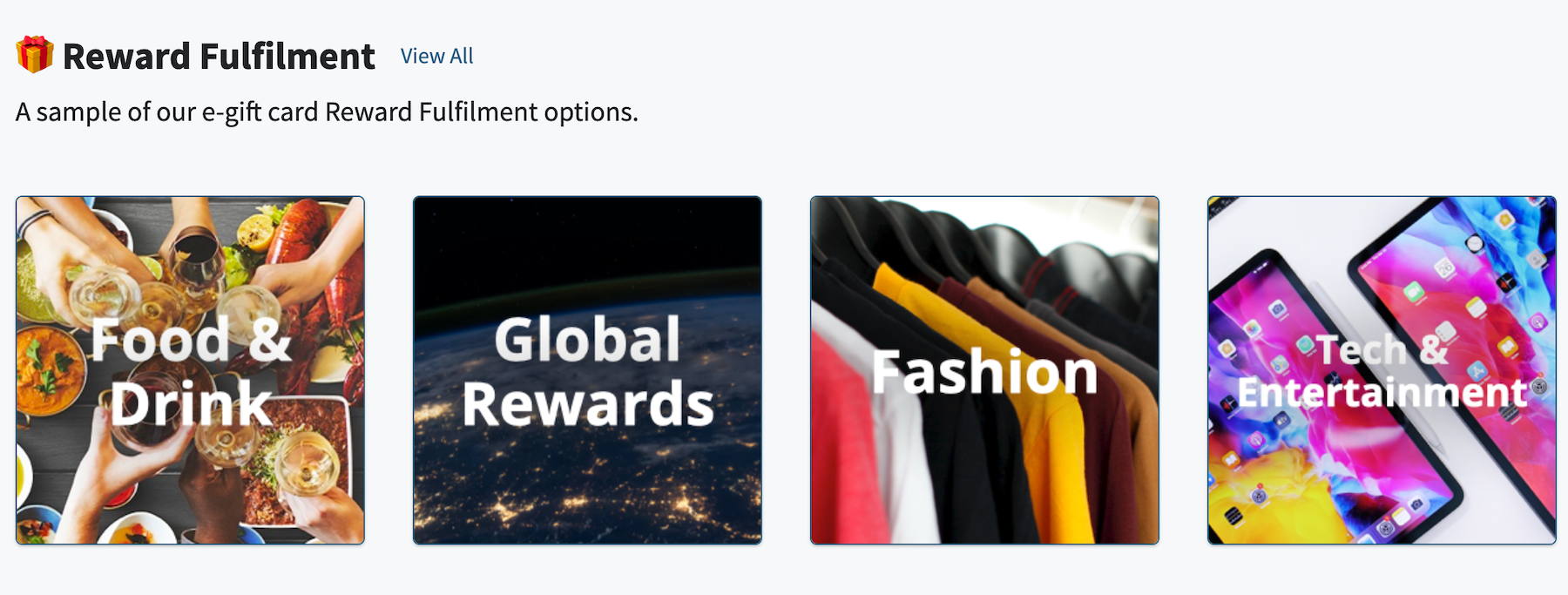The width and height of the screenshot is (1568, 595).
Task: Select the Fashion gift card category
Action: pyautogui.click(x=984, y=370)
